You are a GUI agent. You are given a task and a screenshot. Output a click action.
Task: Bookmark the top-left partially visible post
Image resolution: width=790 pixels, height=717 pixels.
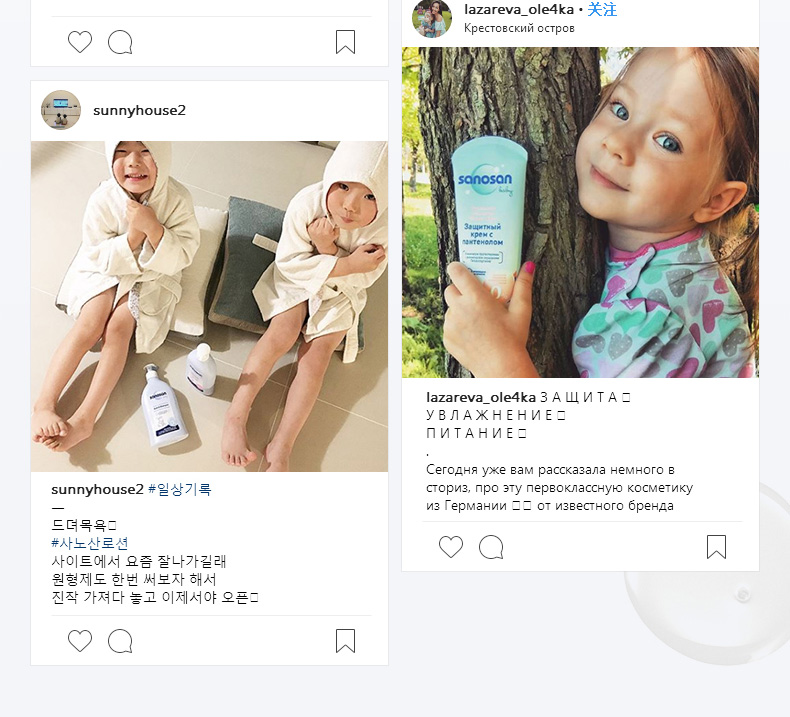tap(346, 42)
